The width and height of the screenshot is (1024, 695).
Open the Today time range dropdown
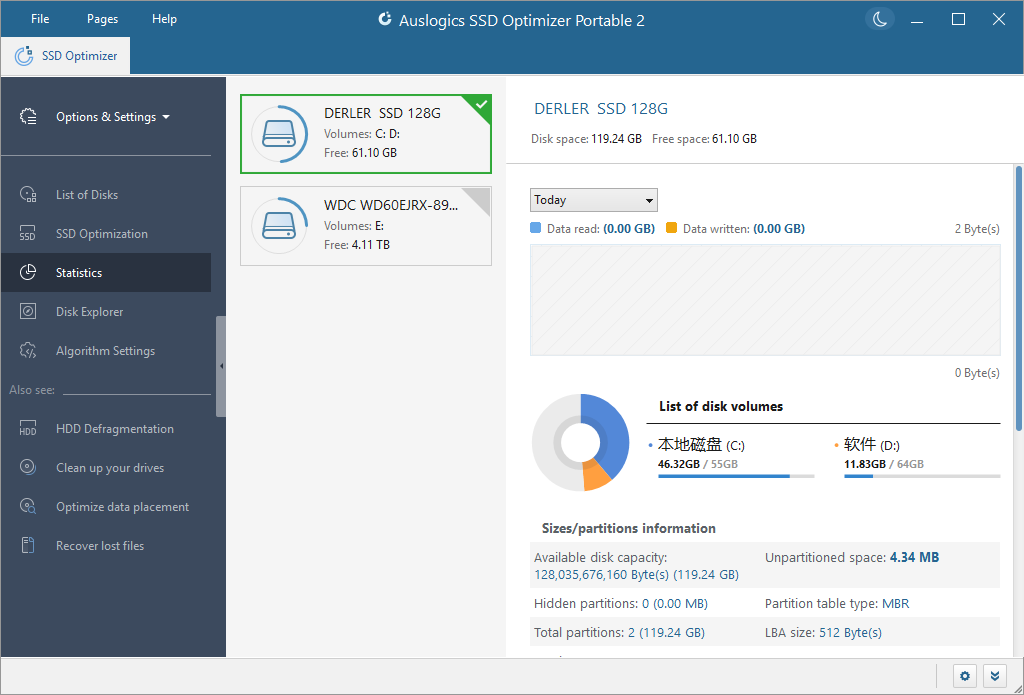(593, 200)
